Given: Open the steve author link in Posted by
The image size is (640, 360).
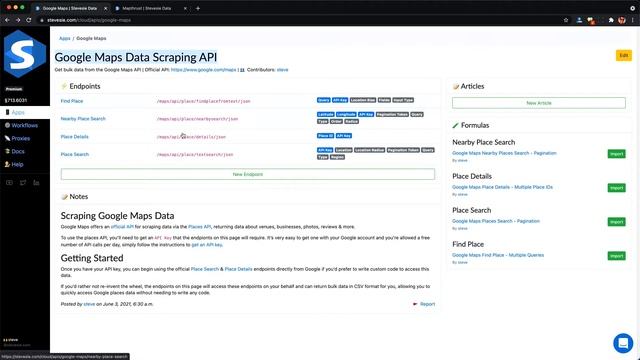Looking at the screenshot, I should [89, 304].
